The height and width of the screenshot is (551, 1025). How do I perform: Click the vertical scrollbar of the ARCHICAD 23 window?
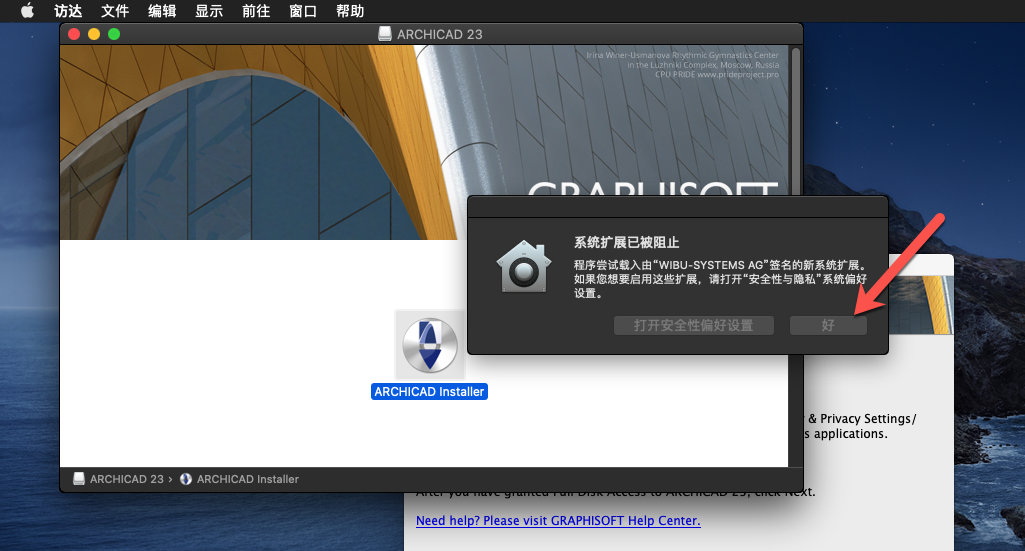click(x=796, y=255)
